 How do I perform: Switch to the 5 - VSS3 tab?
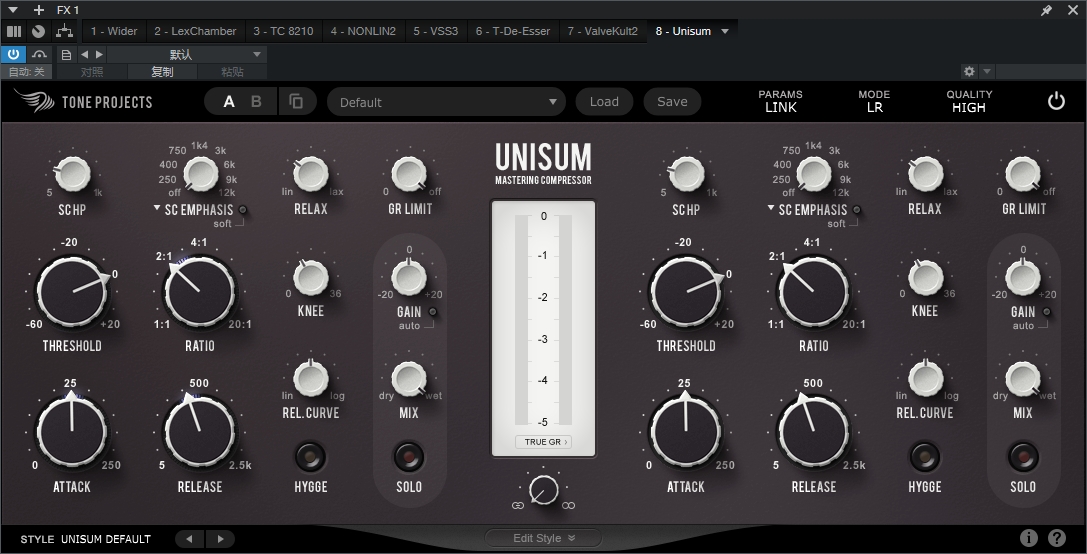436,31
